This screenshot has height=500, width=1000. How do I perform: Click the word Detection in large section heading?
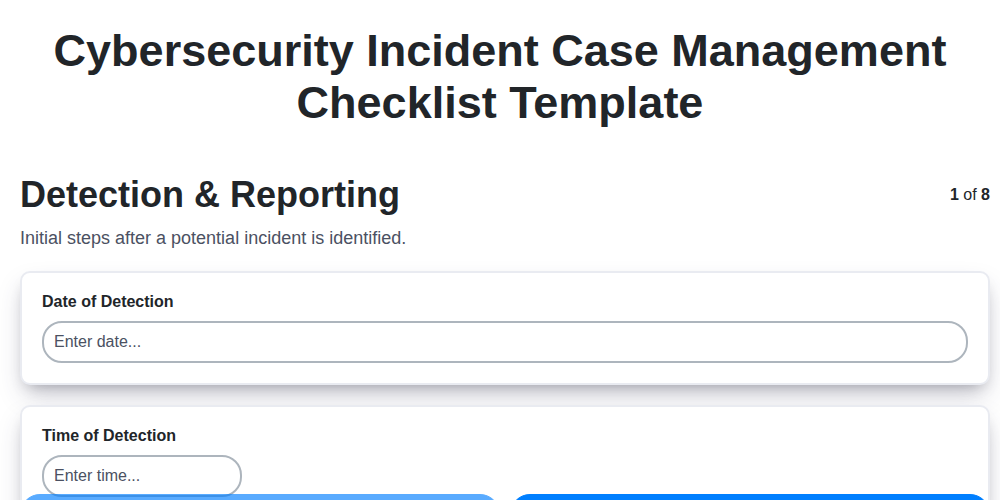102,195
